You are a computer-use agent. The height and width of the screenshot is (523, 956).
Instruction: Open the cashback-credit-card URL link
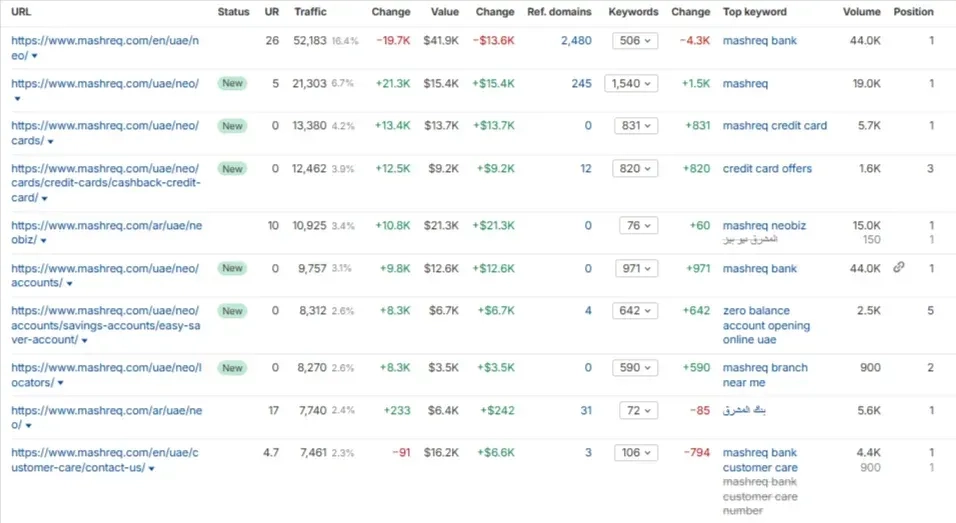coord(105,183)
